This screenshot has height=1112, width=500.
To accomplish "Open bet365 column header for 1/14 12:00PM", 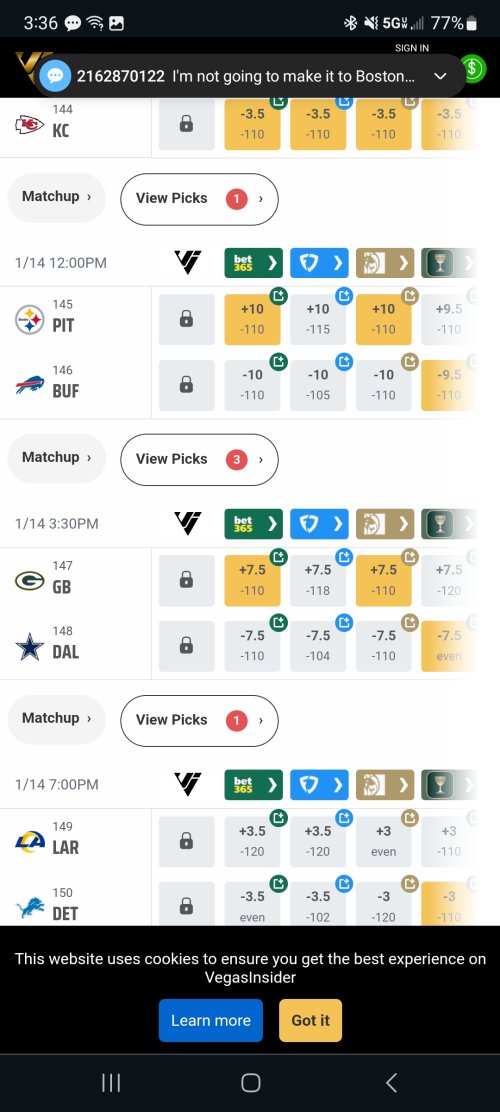I will [253, 263].
